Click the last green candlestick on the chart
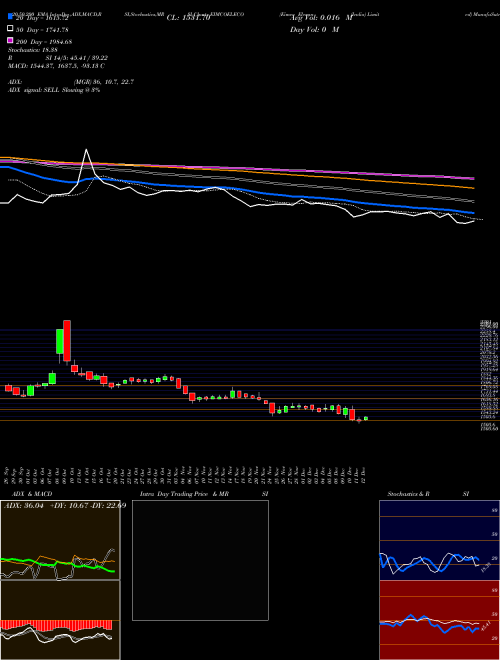Image resolution: width=500 pixels, height=660 pixels. pos(366,418)
